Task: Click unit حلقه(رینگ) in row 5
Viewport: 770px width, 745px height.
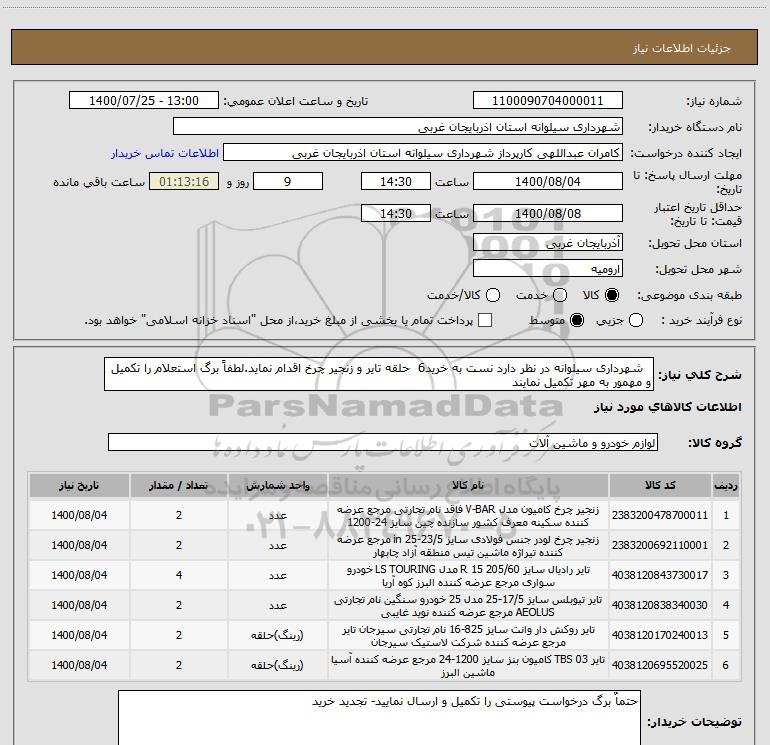Action: pos(277,635)
